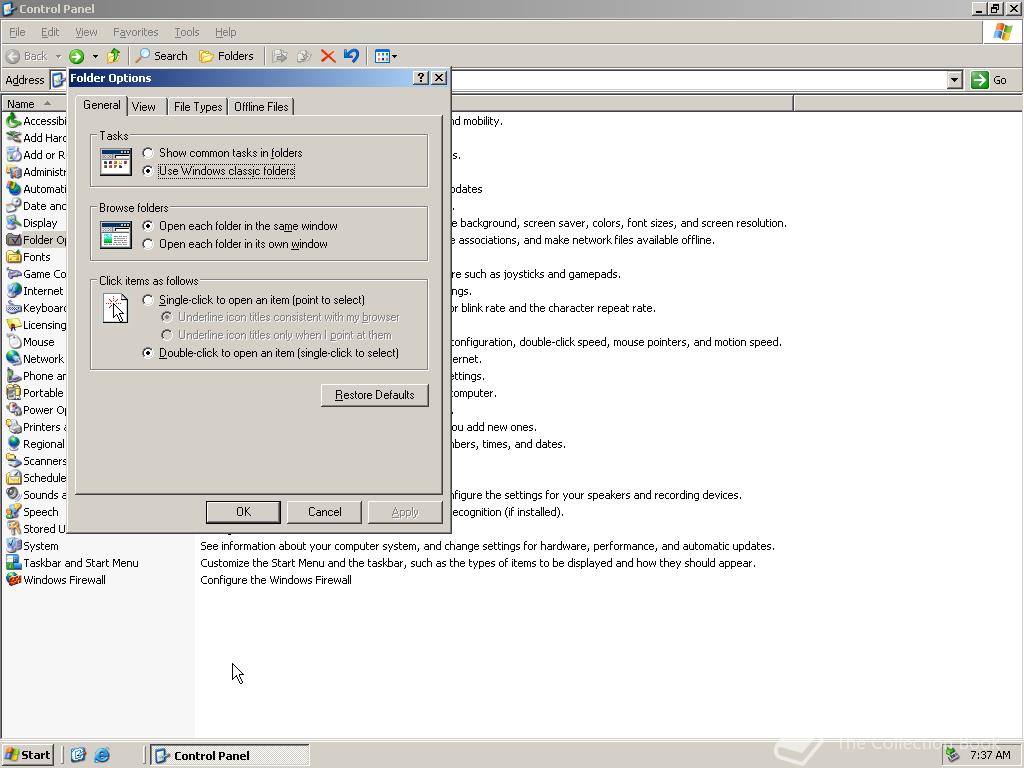The image size is (1024, 768).
Task: Choose Open each folder in its own window
Action: [235, 244]
